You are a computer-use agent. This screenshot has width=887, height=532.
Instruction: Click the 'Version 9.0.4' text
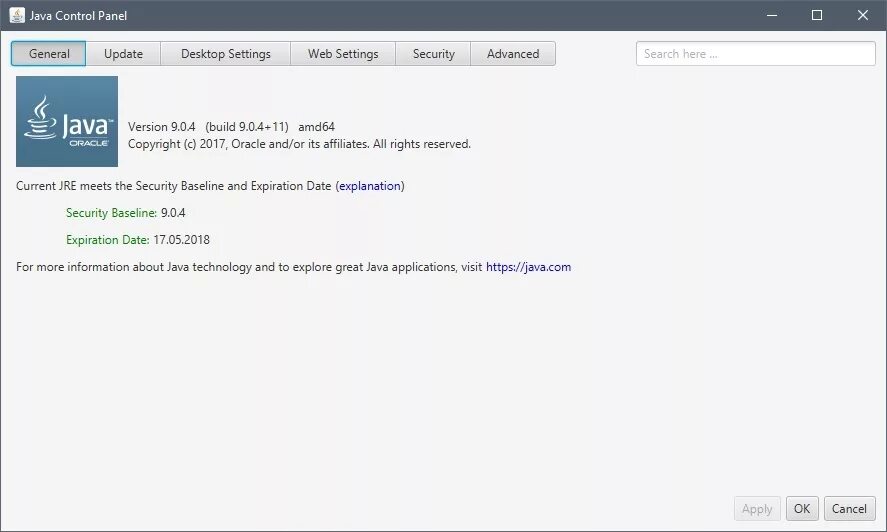pyautogui.click(x=162, y=127)
